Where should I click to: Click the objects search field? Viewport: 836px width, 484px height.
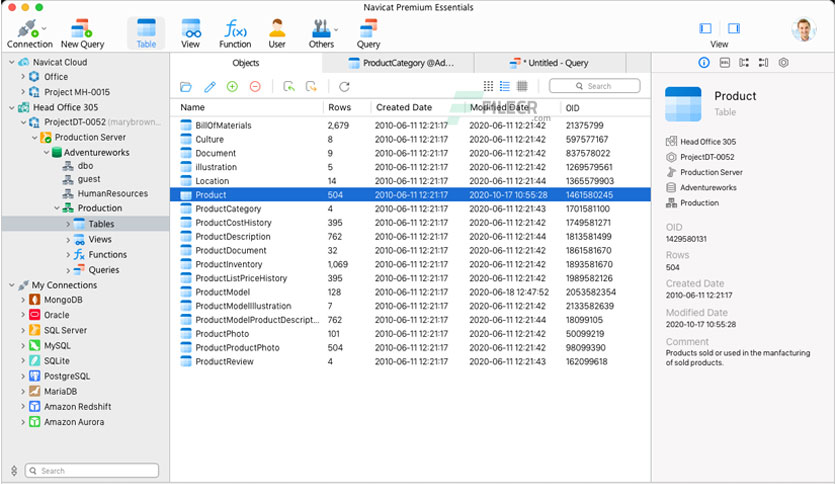tap(594, 86)
